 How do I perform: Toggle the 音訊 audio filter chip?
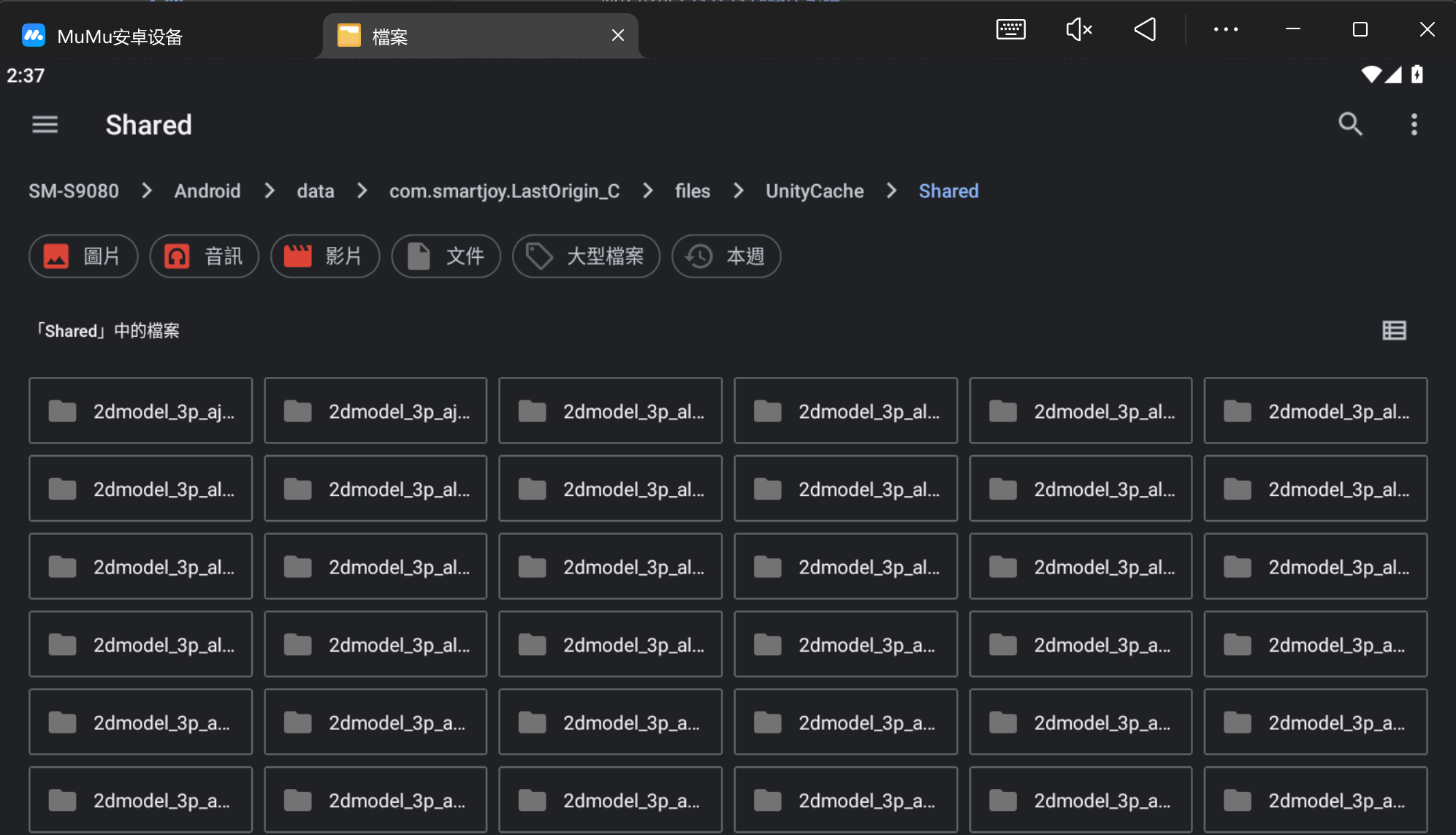click(205, 256)
